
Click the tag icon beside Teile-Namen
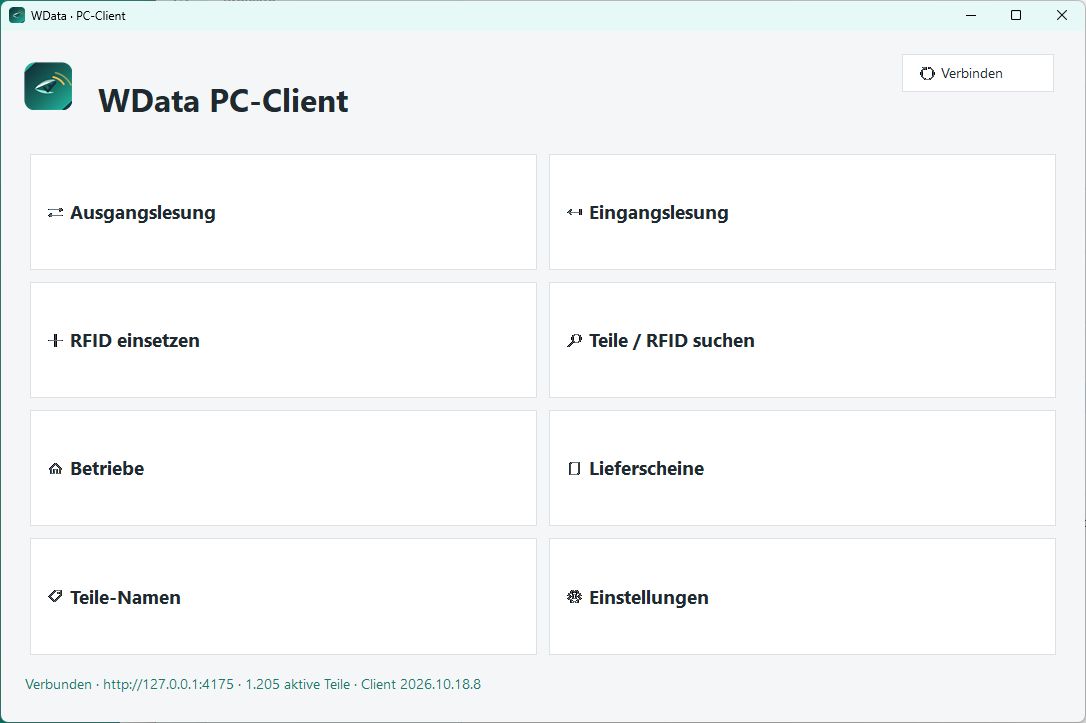click(x=55, y=596)
